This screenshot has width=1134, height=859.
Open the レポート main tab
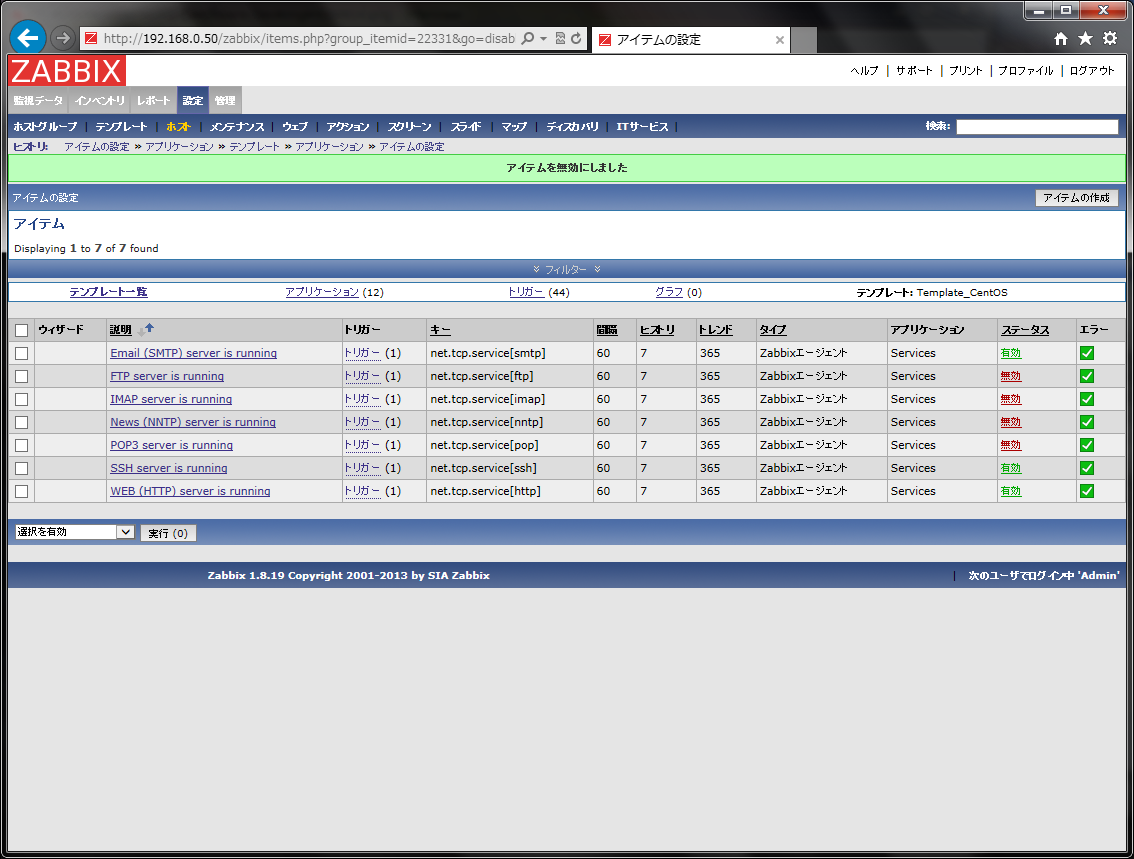tap(153, 101)
